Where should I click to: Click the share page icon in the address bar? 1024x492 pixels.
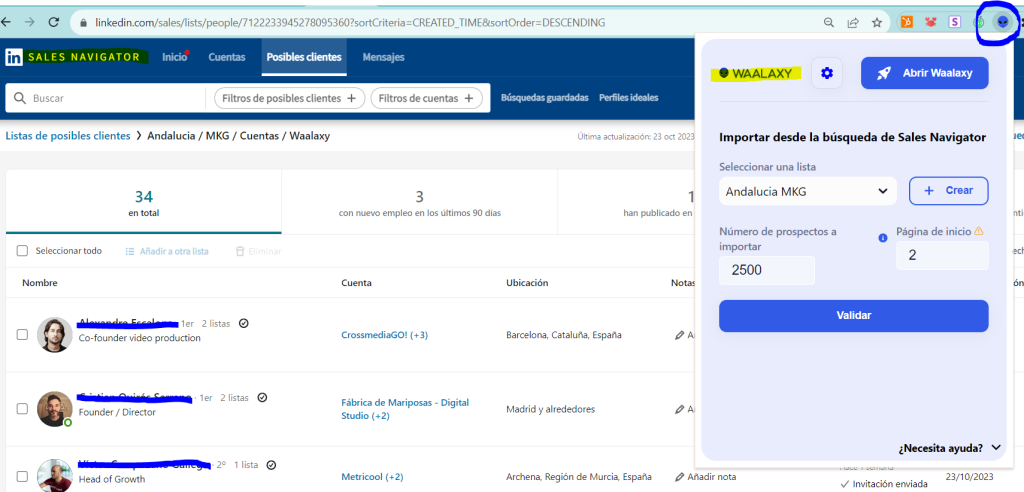(x=853, y=22)
